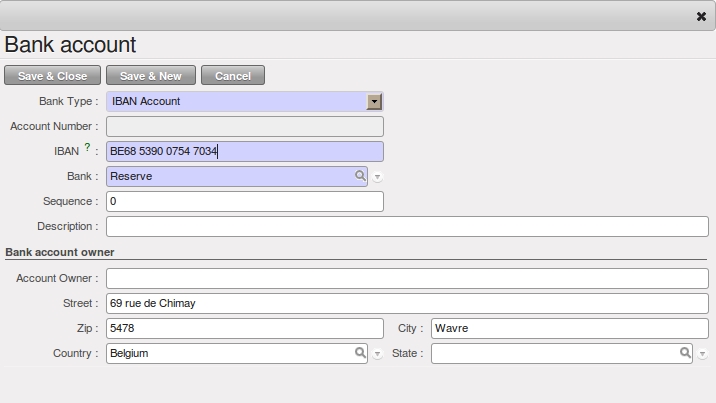Expand the round arrow next to Bank field
The image size is (716, 403).
pos(377,177)
